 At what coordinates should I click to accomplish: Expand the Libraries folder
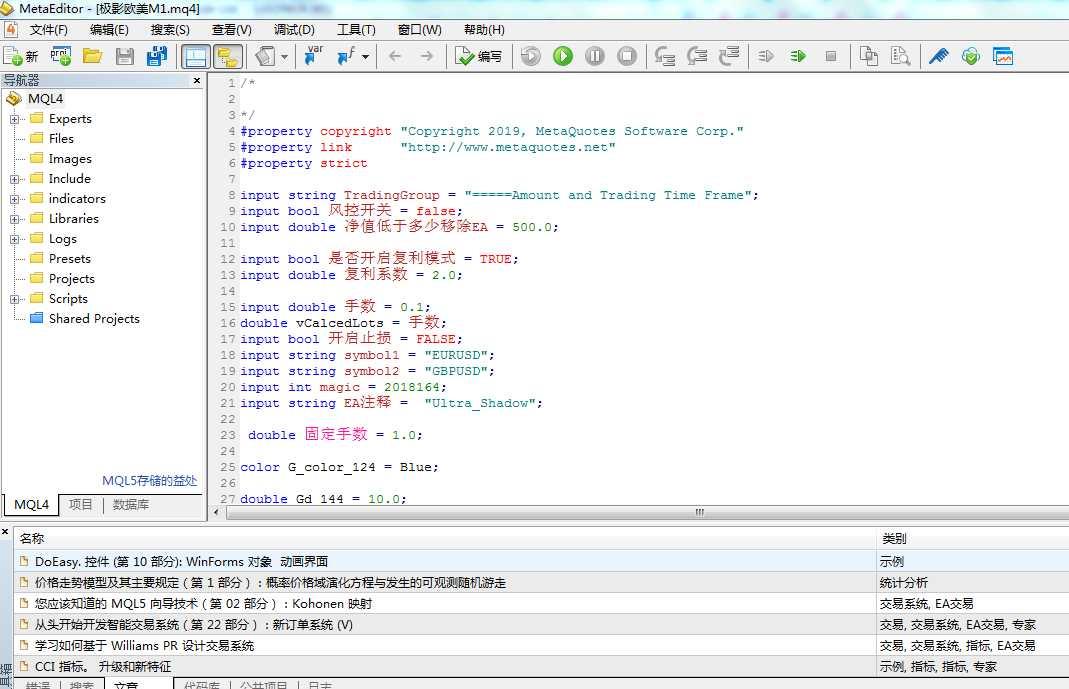pos(14,219)
